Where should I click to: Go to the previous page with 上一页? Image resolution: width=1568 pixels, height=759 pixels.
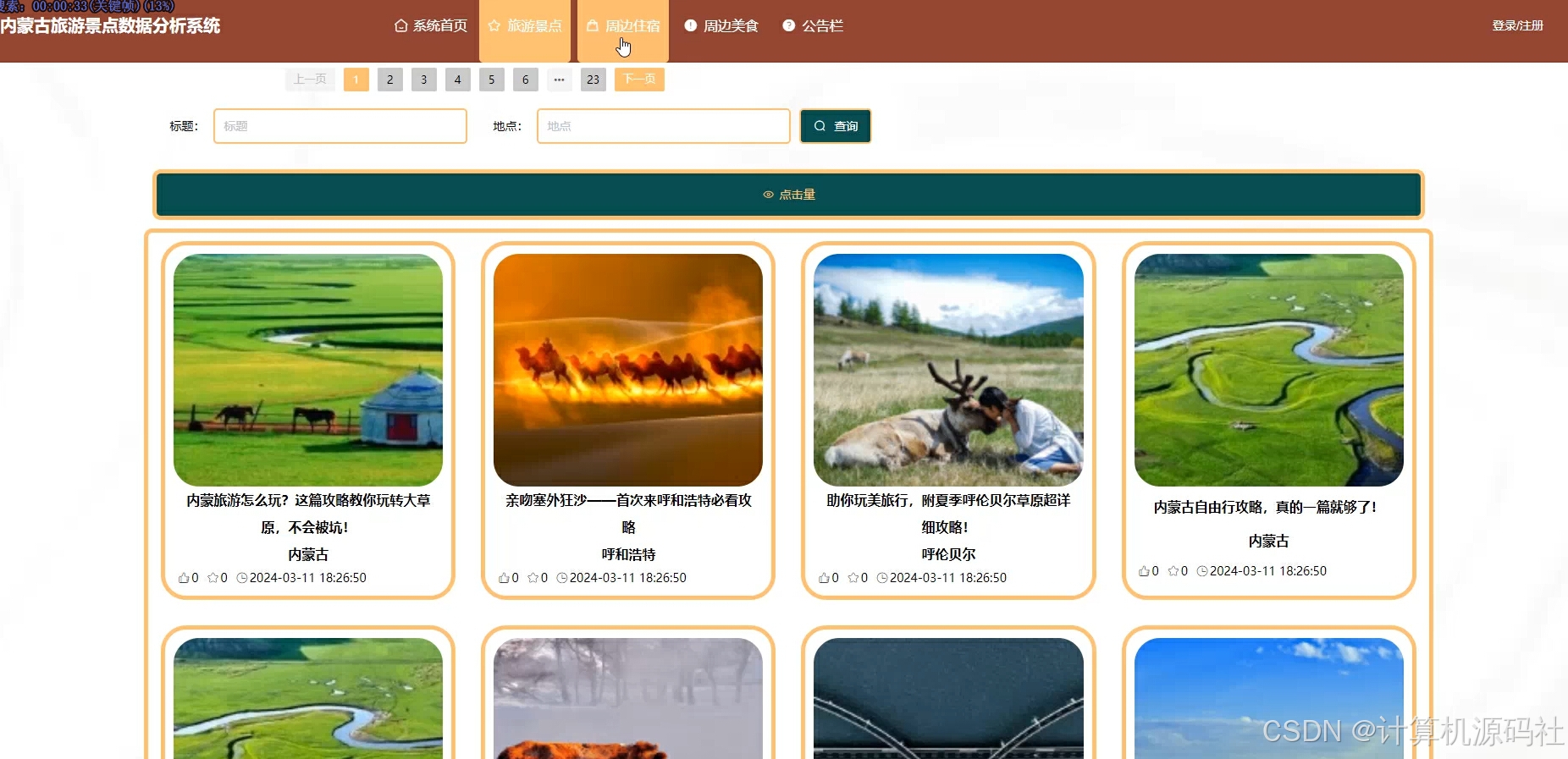[x=310, y=80]
